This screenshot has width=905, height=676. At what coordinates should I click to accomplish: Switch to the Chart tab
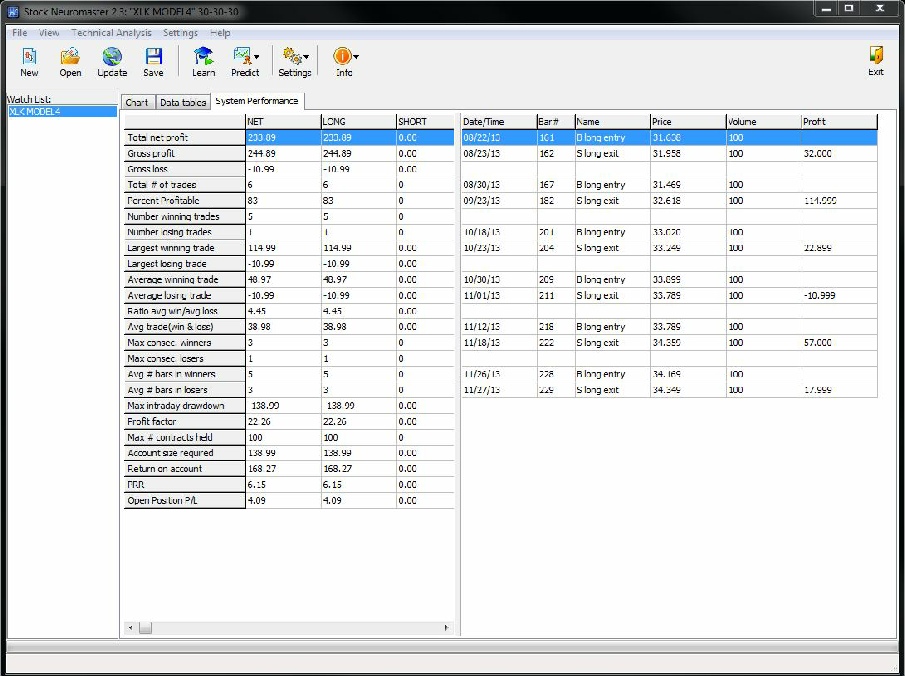(x=137, y=102)
